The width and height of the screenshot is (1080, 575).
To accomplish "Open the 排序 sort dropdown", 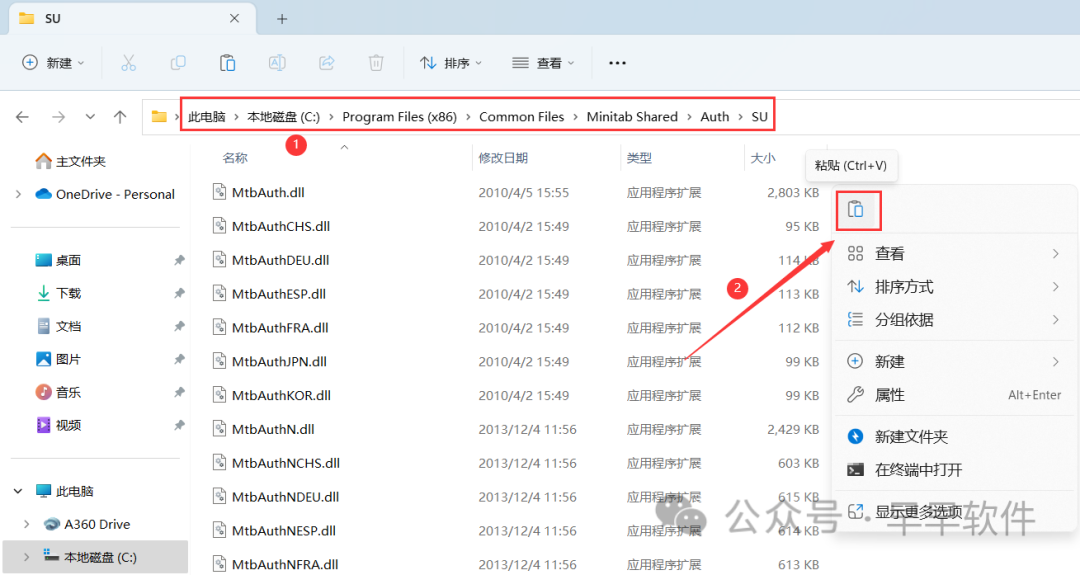I will tap(451, 63).
